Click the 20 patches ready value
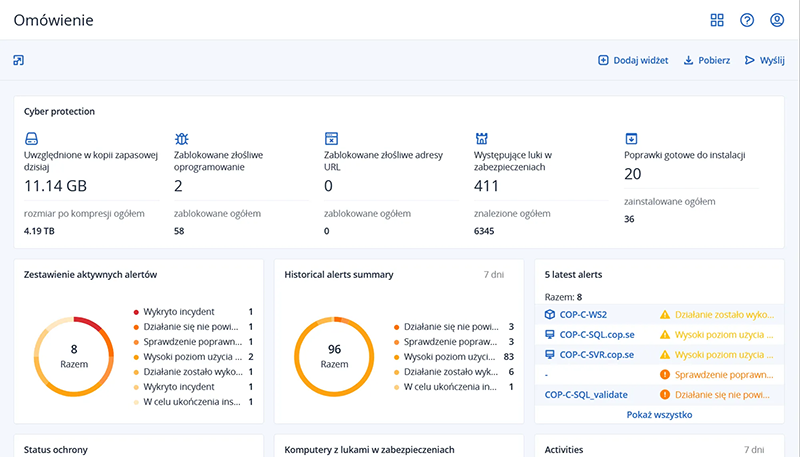Screen dimensions: 800x457 tap(633, 174)
